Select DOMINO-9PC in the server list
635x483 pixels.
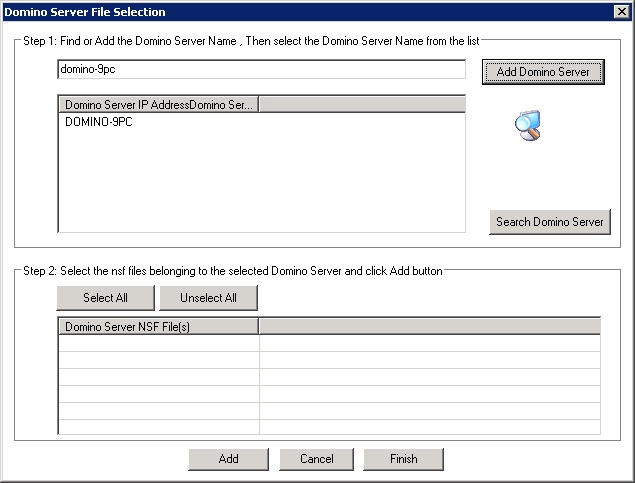pos(99,122)
